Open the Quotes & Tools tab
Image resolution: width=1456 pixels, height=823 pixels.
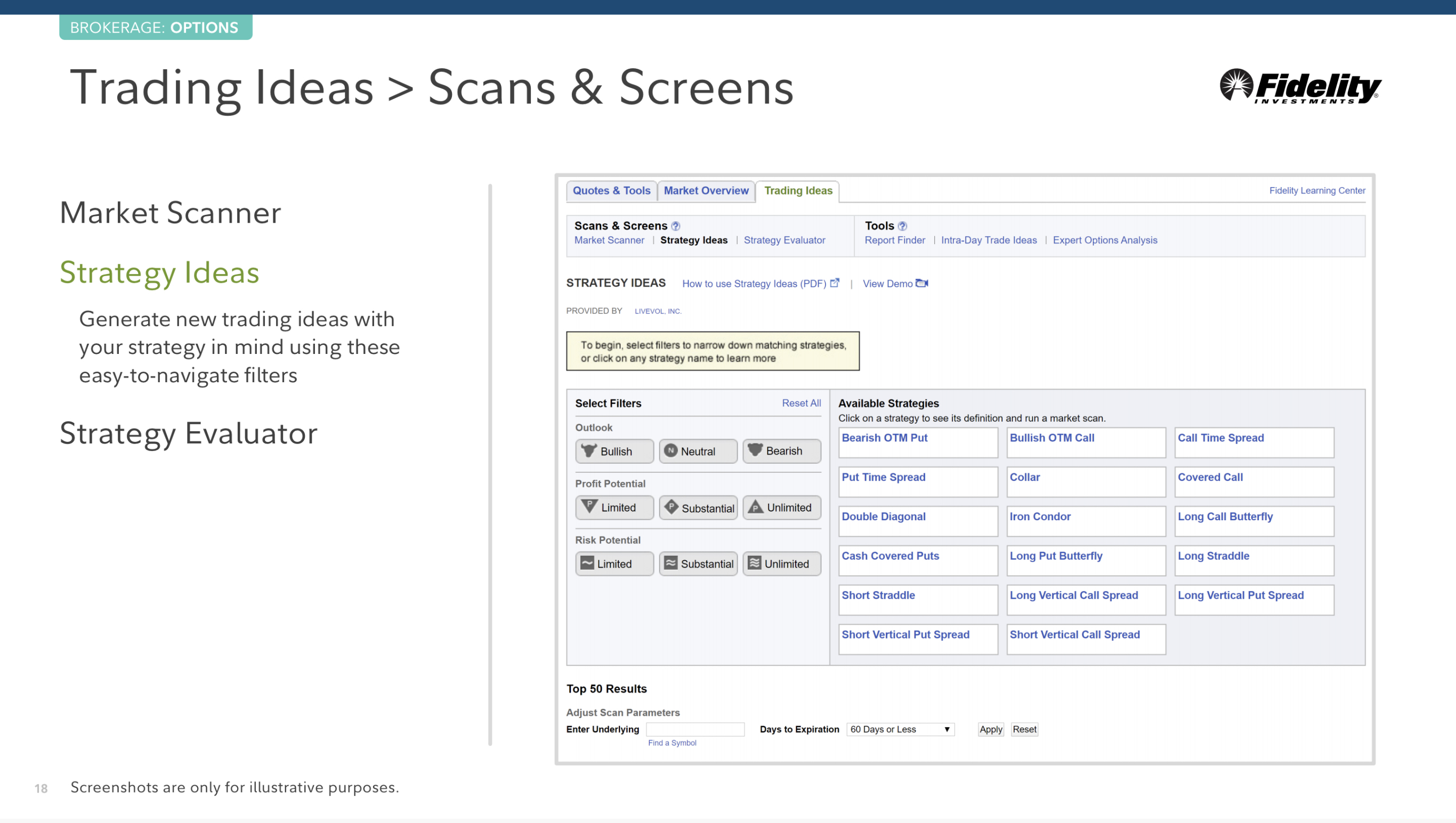point(612,190)
